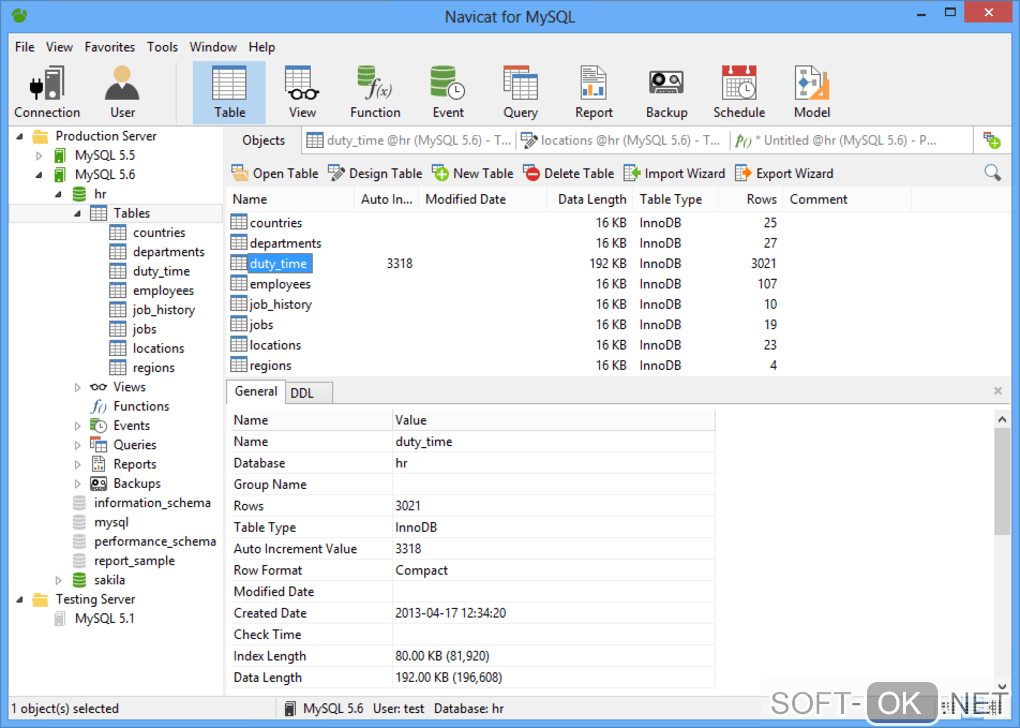This screenshot has height=728, width=1020.
Task: Collapse the MySQL 5.6 connection node
Action: pos(39,175)
